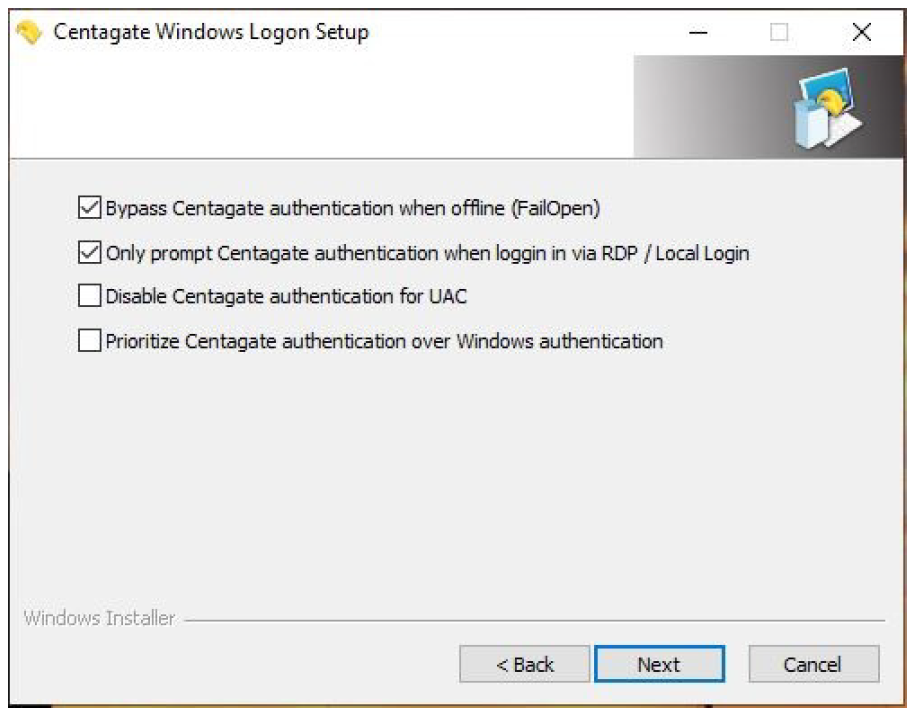Uncheck the Bypass Centagate authentication when offline box
The height and width of the screenshot is (712, 909).
tap(89, 208)
